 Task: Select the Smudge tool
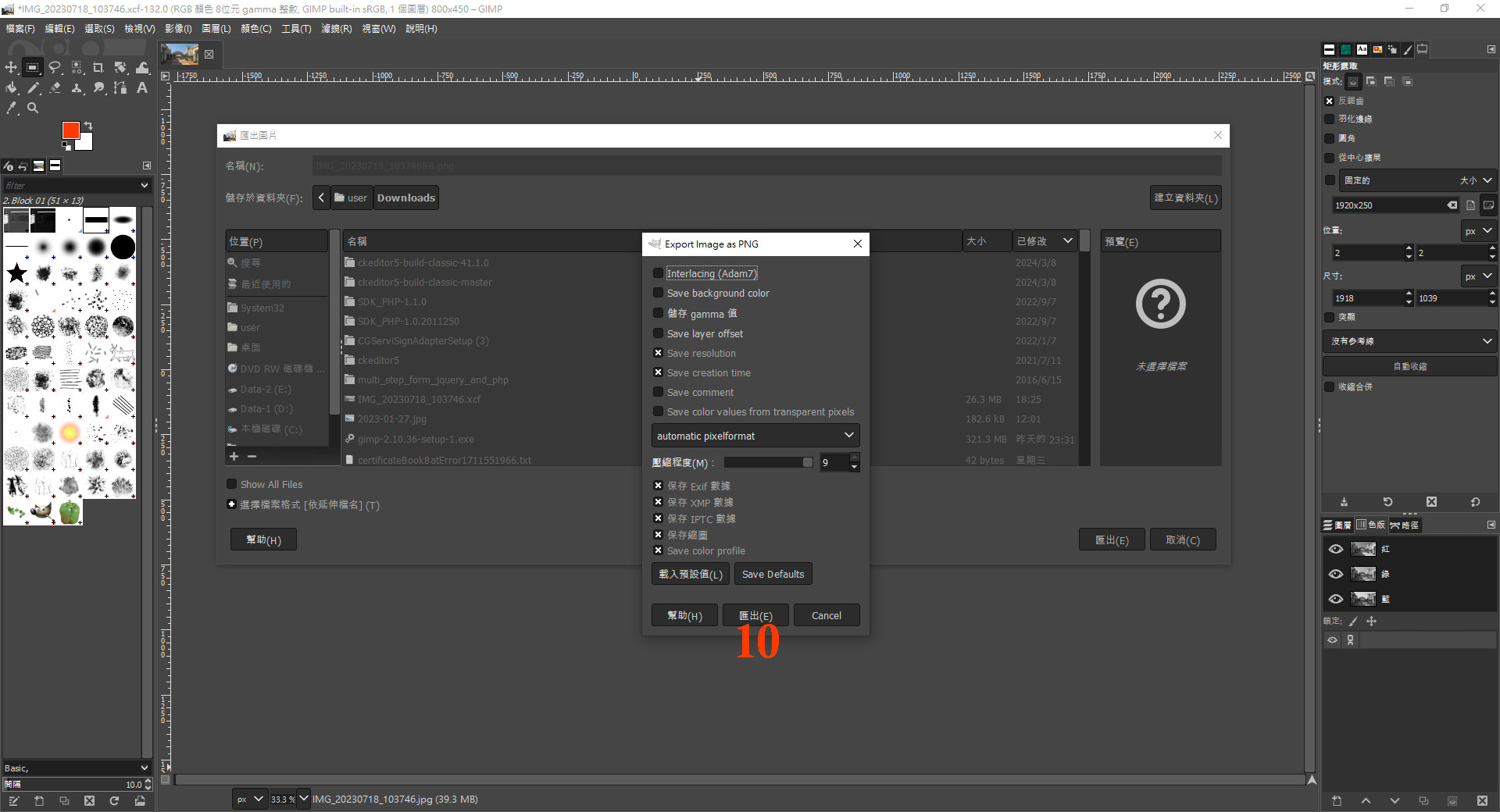[98, 88]
